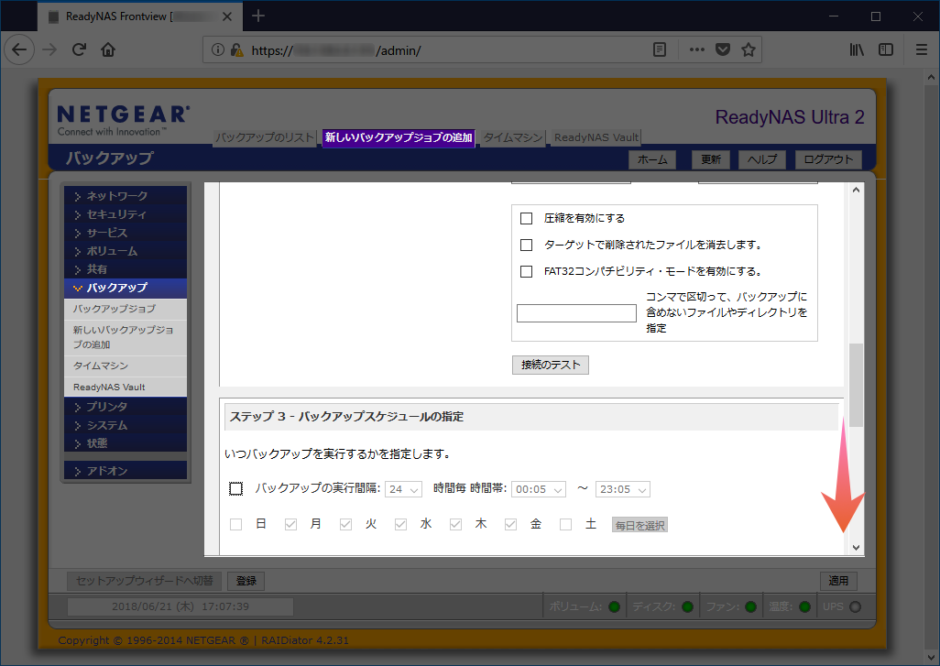Click the 接続のテスト button

click(549, 364)
